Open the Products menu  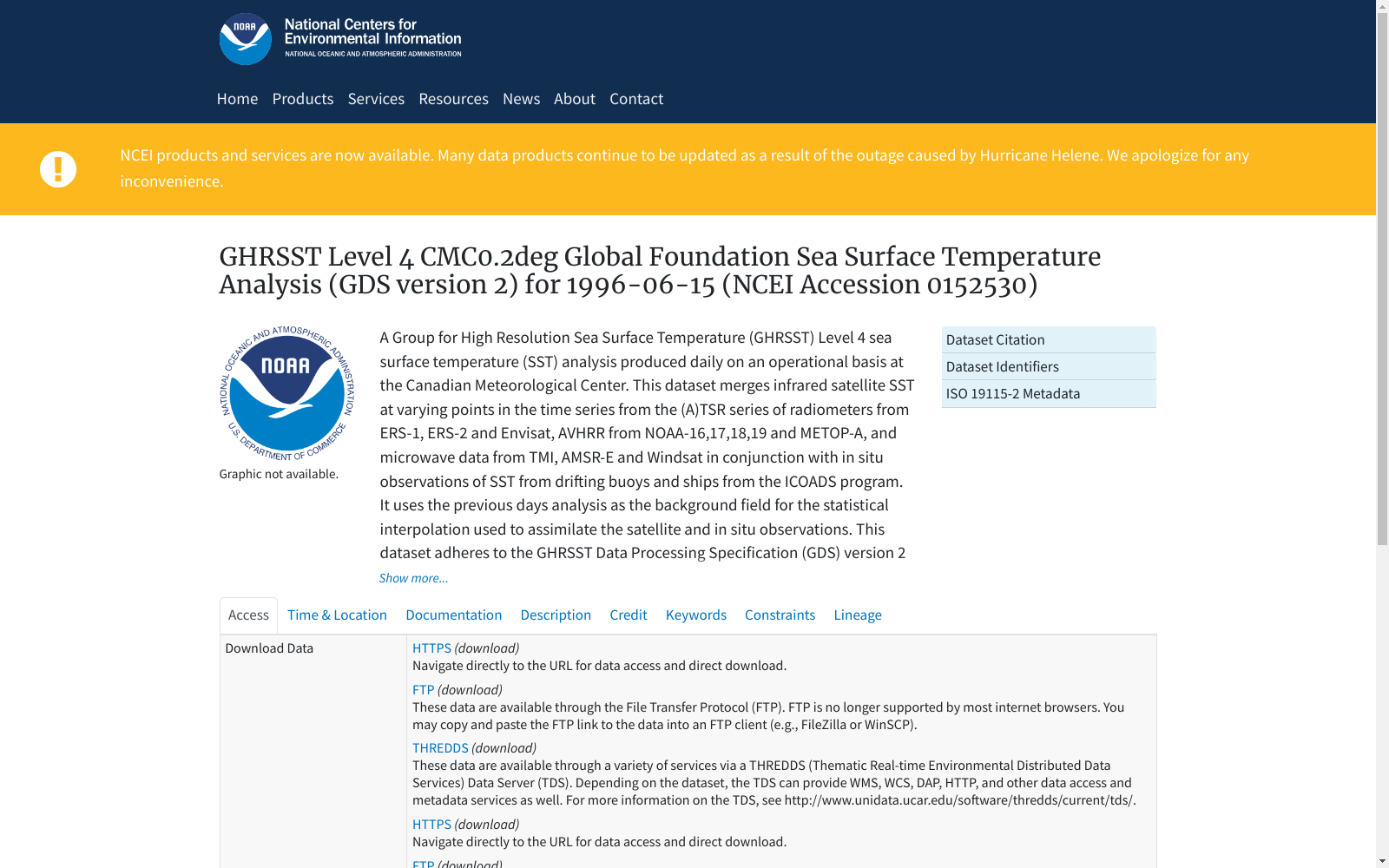(303, 99)
